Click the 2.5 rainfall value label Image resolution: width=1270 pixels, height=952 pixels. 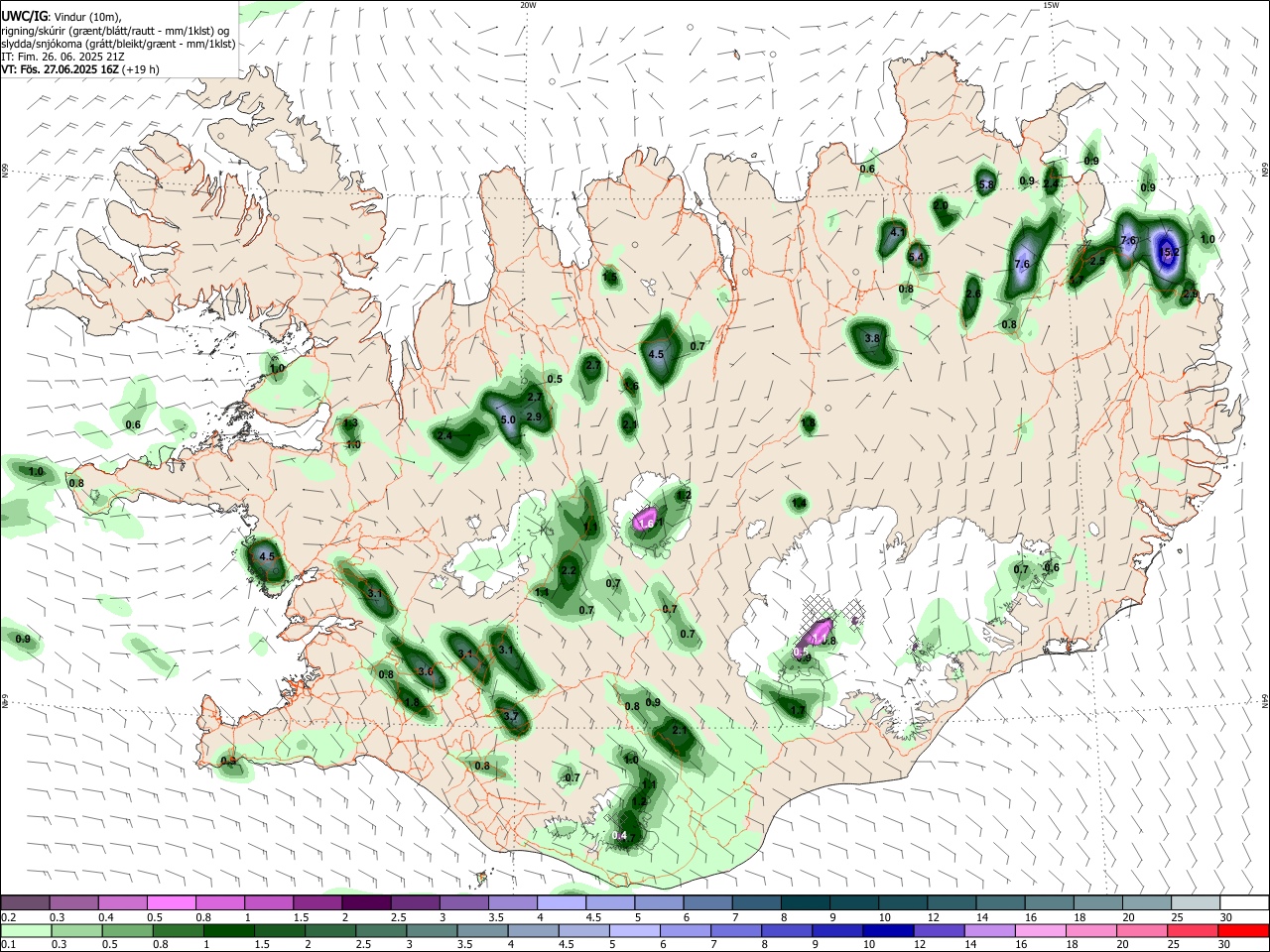(1097, 261)
